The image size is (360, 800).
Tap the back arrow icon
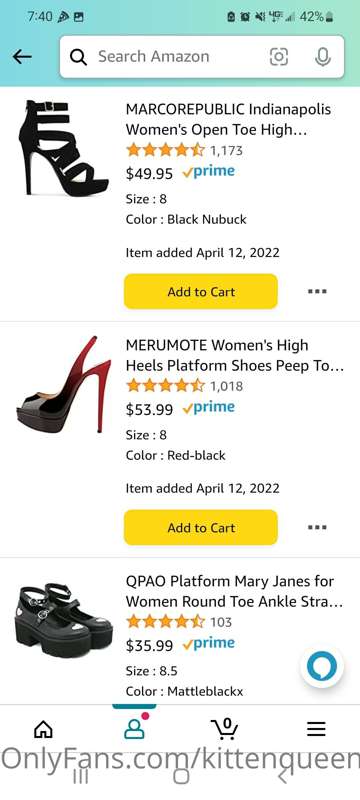coord(22,57)
